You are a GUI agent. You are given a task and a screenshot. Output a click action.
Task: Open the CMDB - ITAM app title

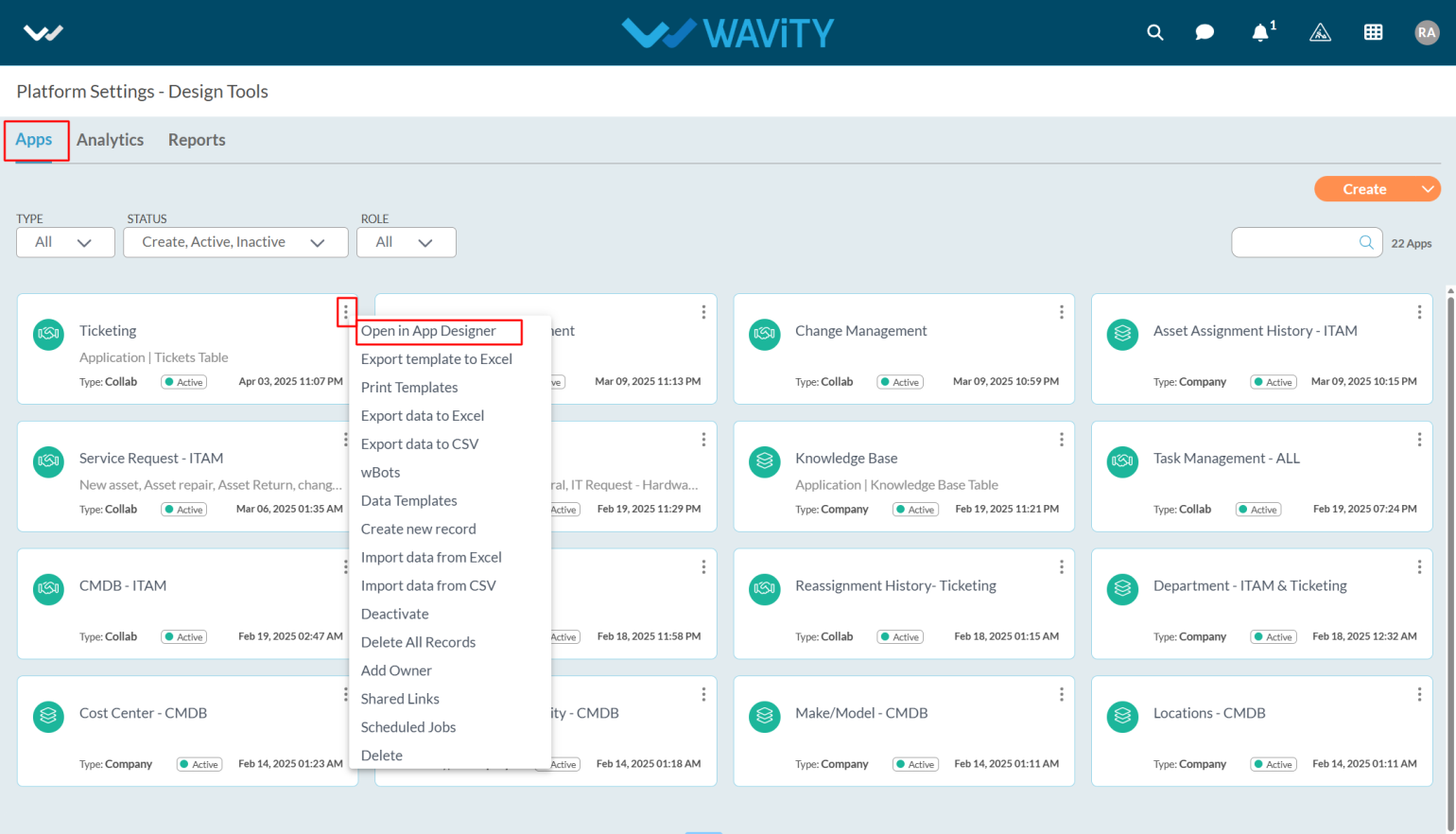pos(123,586)
